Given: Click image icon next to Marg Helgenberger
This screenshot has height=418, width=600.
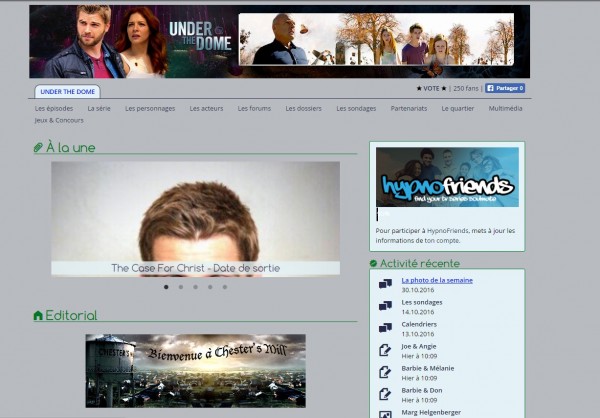Looking at the screenshot, I should (x=385, y=415).
